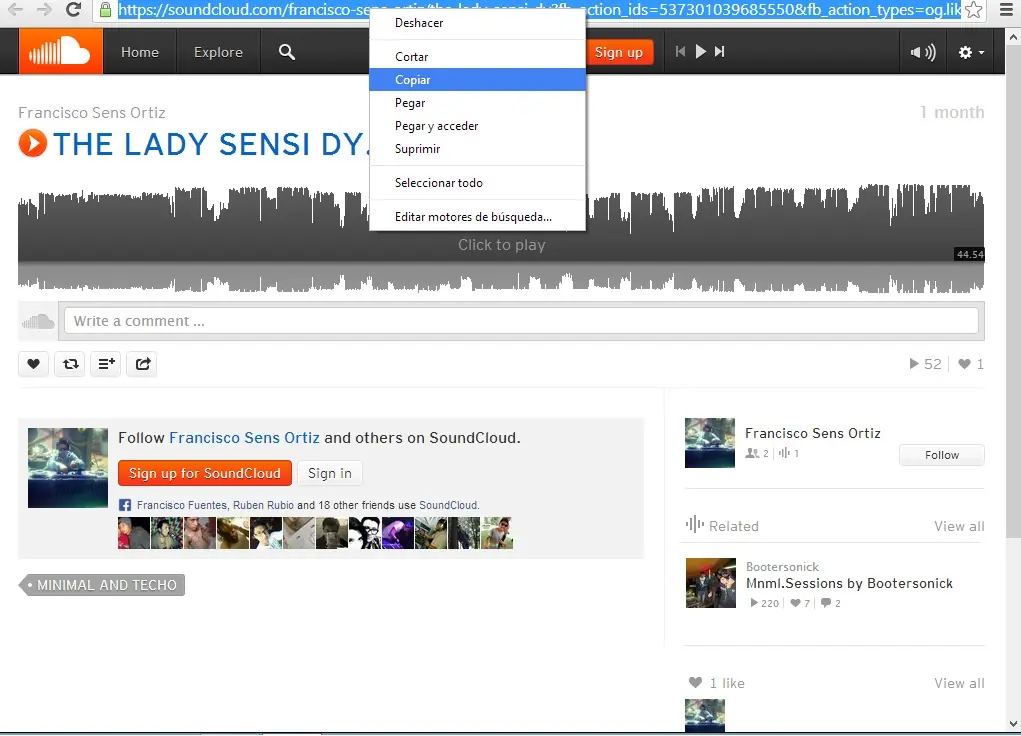Add track to playlist icon
This screenshot has height=736, width=1021.
coord(106,364)
